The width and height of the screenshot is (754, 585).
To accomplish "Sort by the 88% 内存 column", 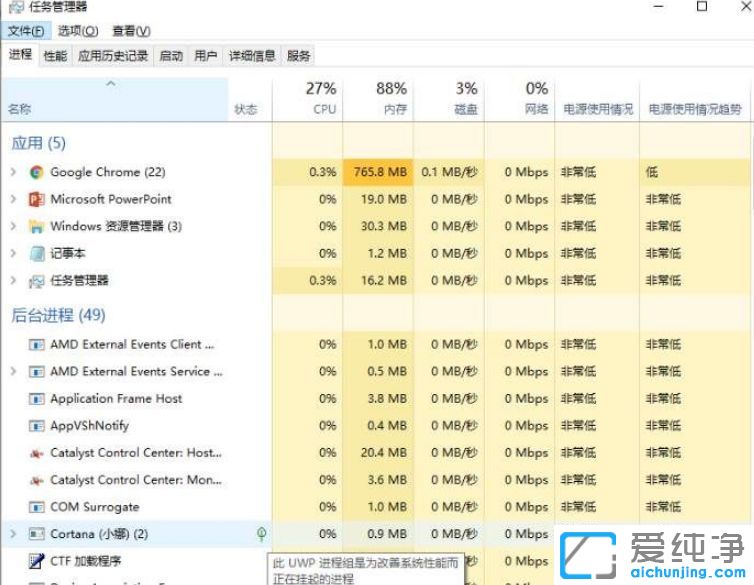I will click(378, 99).
